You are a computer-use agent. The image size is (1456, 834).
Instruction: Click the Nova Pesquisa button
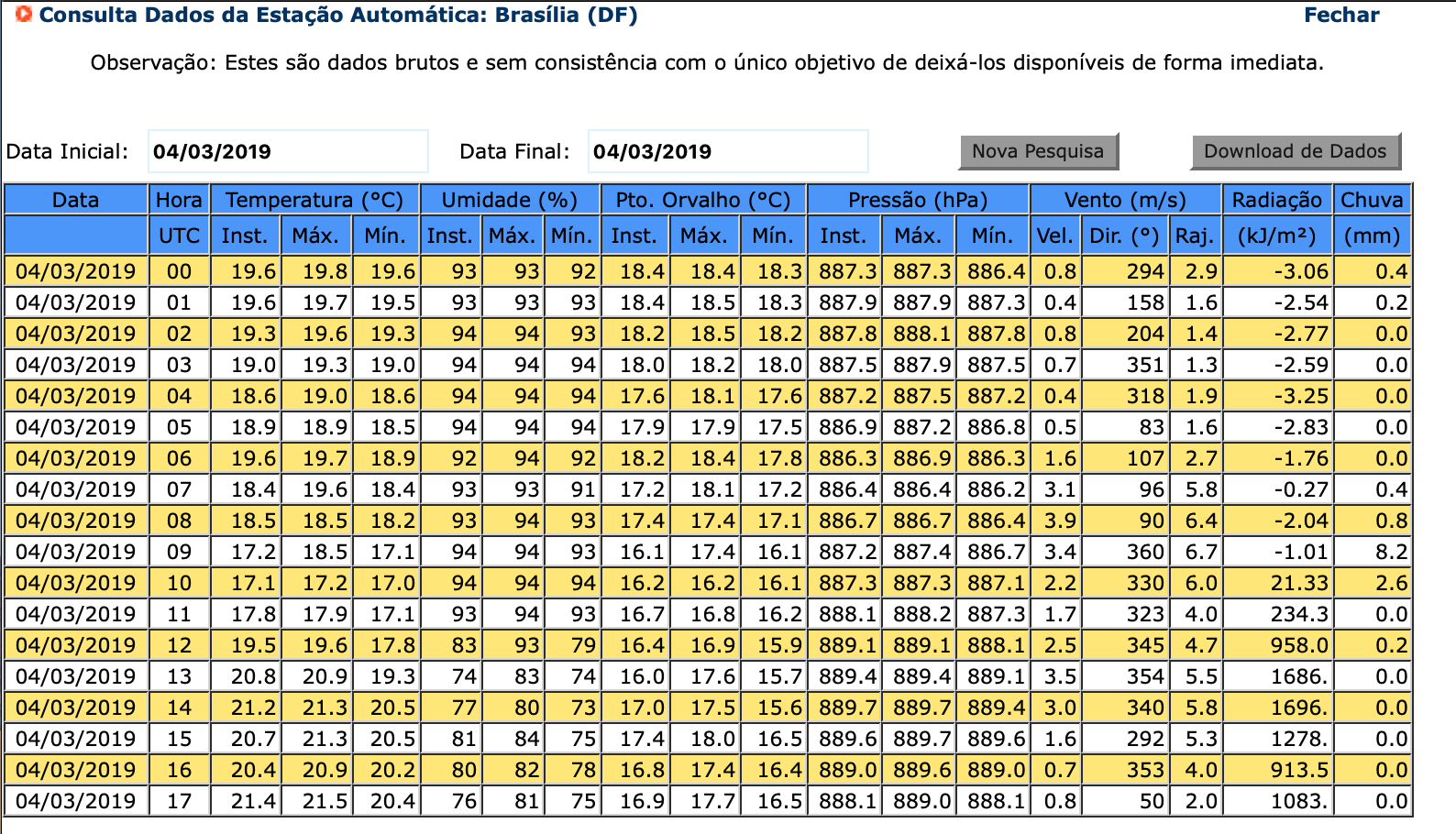tap(1037, 151)
